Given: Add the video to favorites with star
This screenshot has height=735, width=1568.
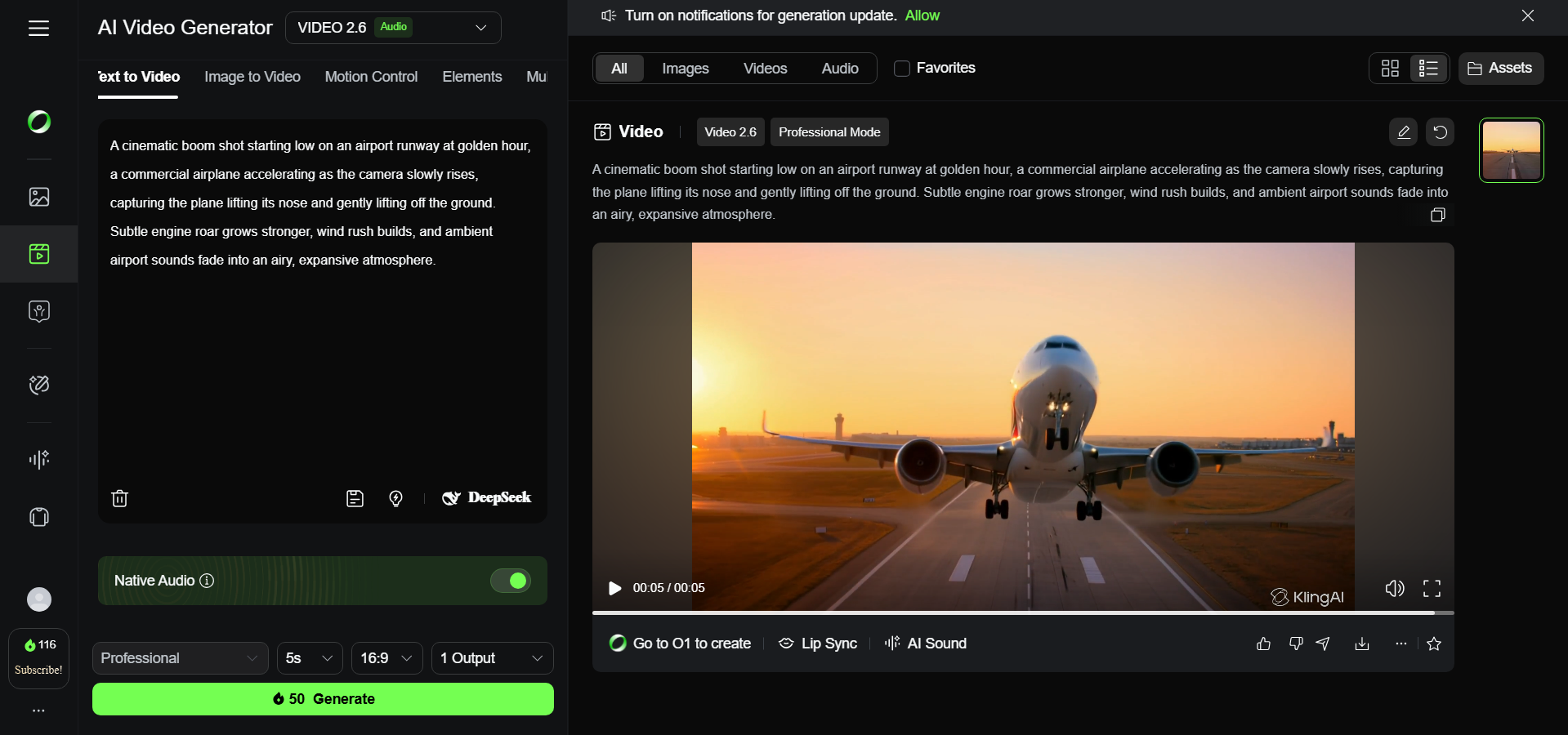Looking at the screenshot, I should [x=1434, y=644].
